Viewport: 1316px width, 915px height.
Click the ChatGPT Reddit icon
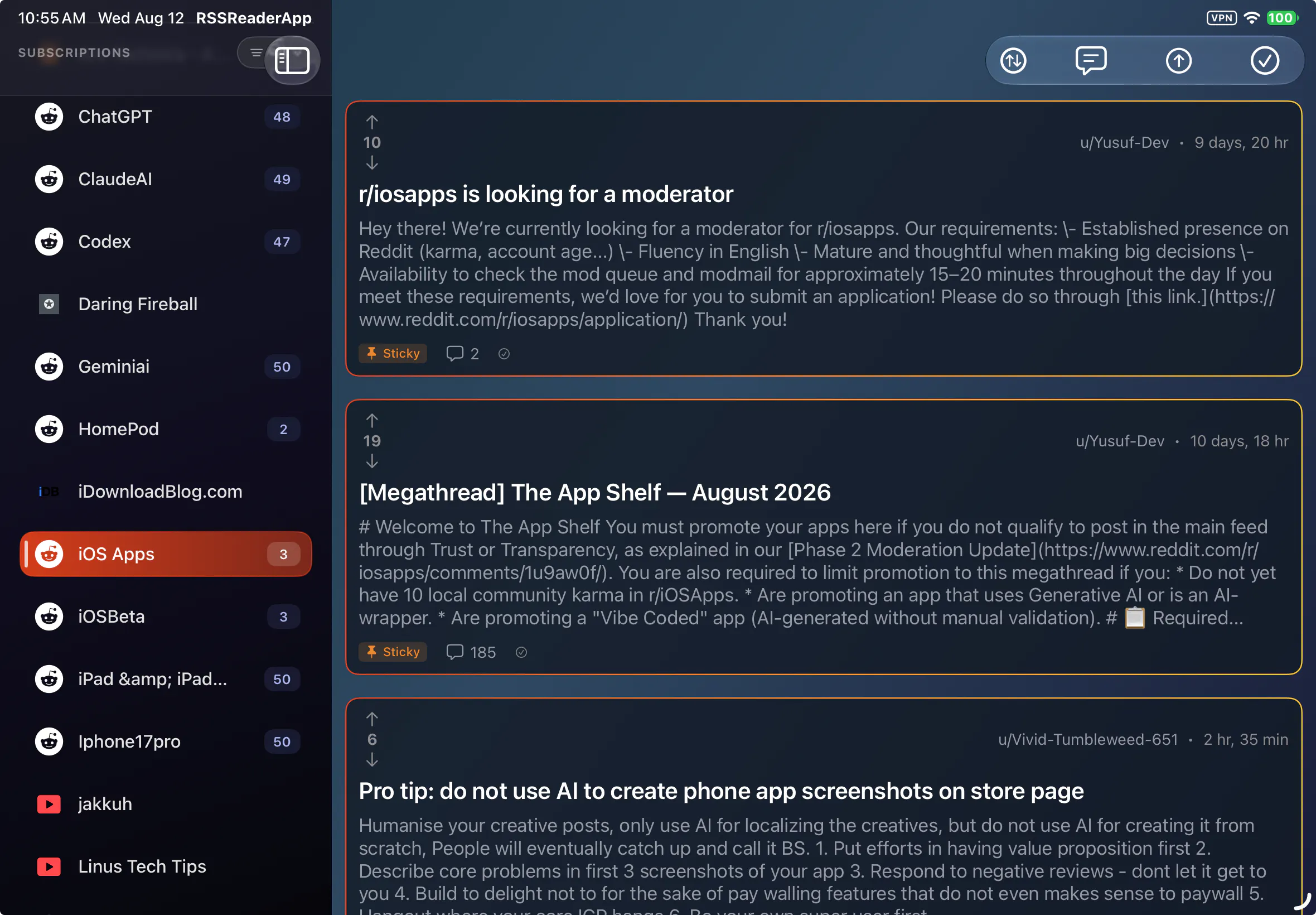49,117
